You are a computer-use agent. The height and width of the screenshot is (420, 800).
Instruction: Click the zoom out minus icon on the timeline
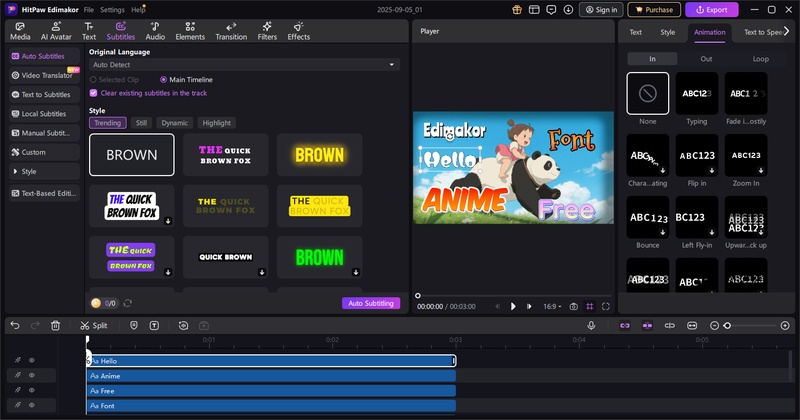[x=714, y=326]
